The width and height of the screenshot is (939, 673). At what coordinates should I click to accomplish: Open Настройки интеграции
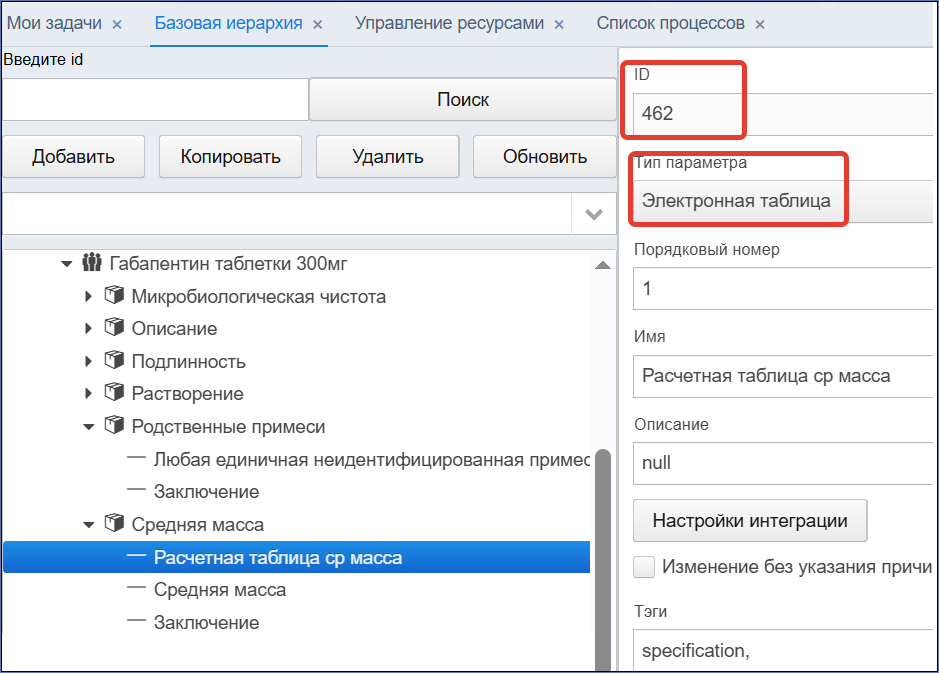750,520
